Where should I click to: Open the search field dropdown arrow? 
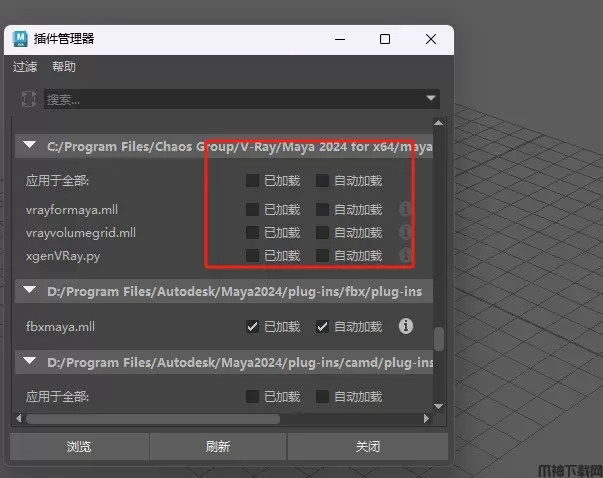pyautogui.click(x=431, y=98)
